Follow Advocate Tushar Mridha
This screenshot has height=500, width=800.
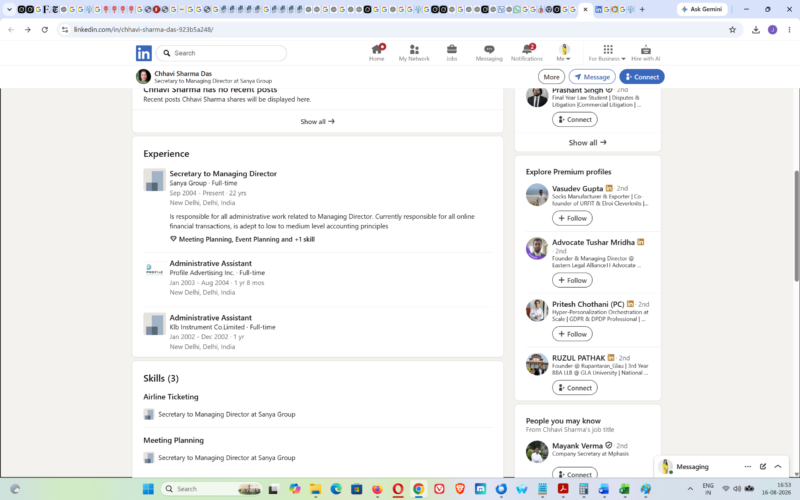click(x=572, y=280)
